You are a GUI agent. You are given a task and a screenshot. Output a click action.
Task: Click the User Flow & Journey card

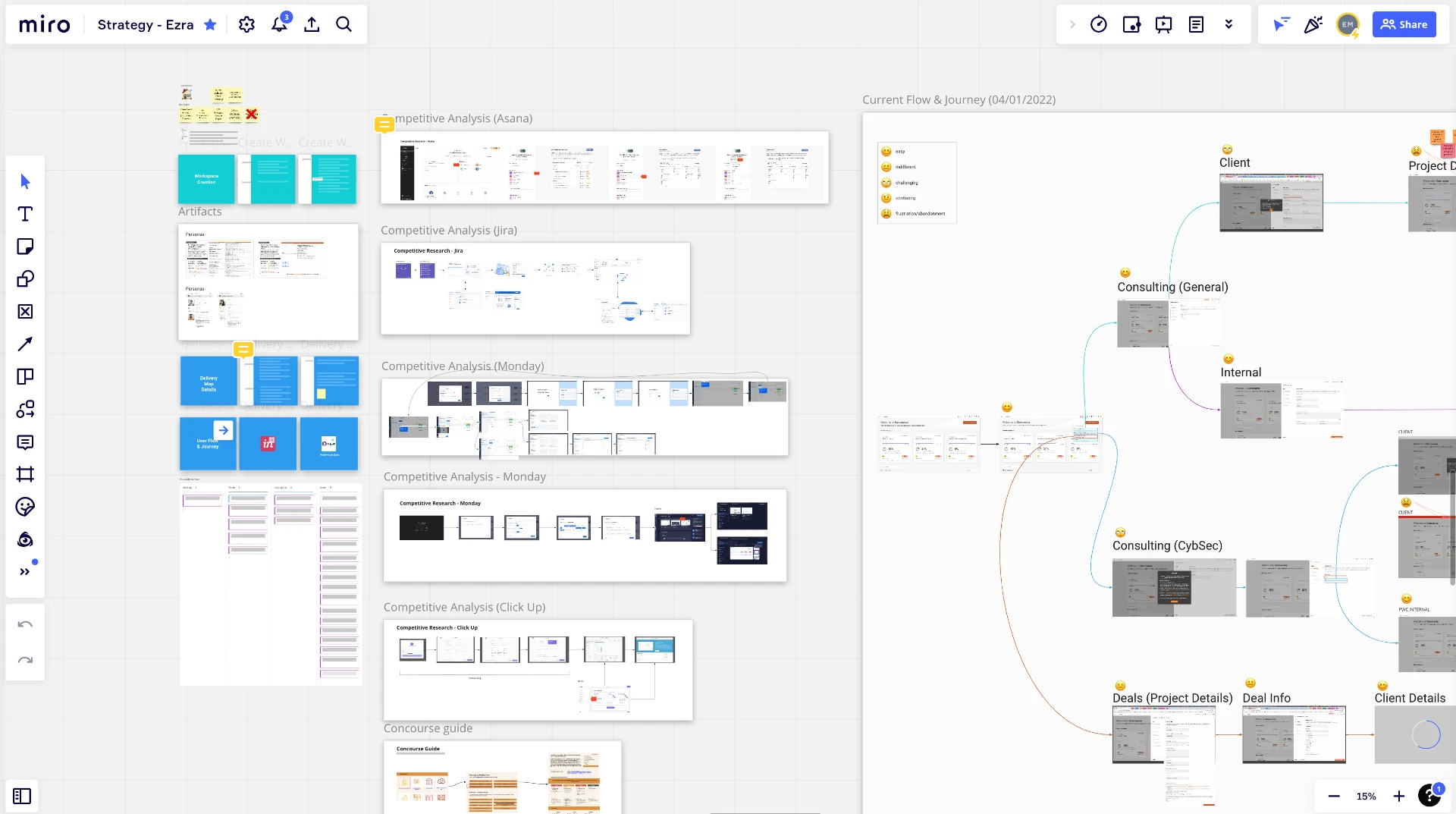[x=208, y=444]
